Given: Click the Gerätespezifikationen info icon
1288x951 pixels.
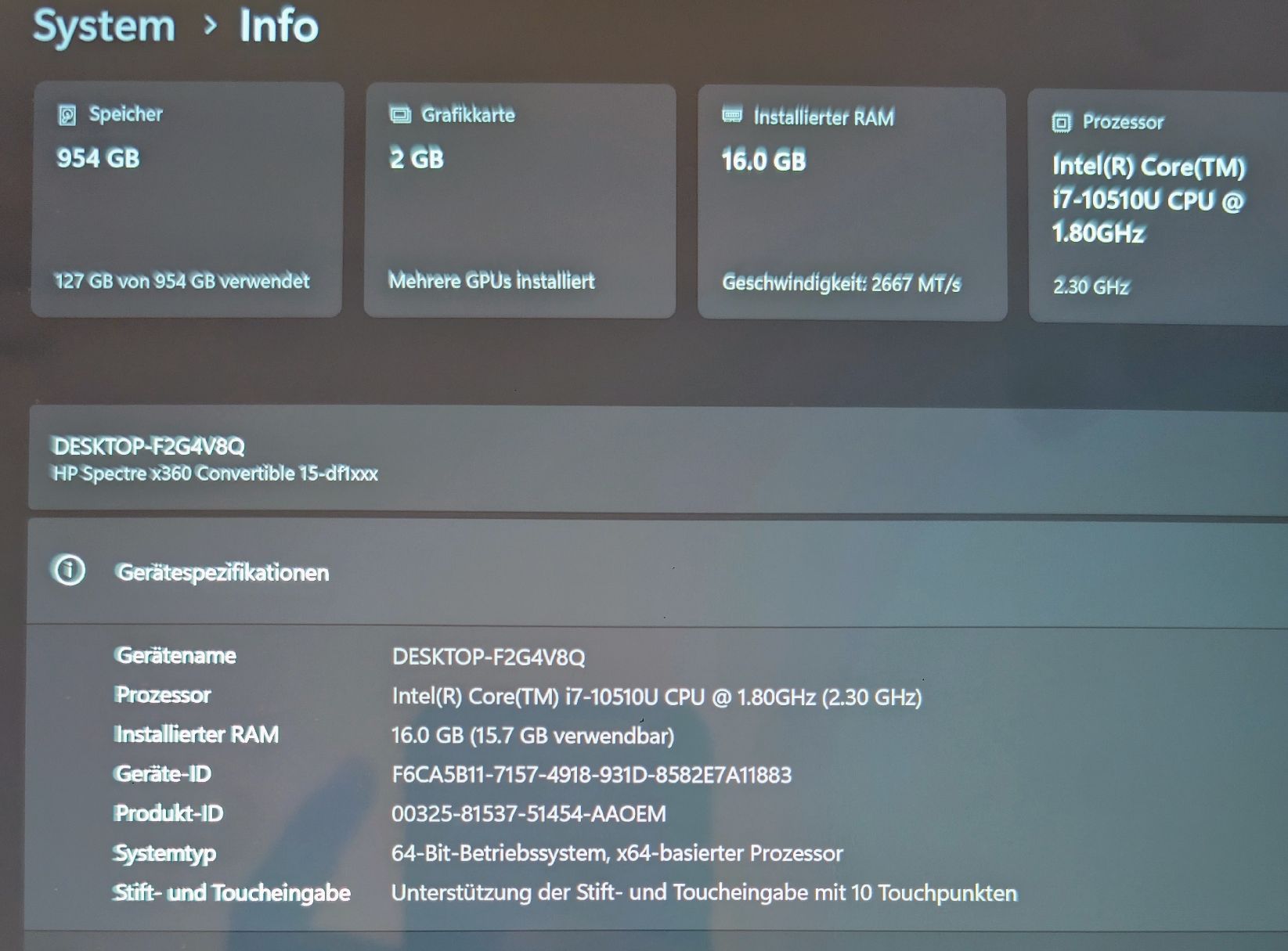Looking at the screenshot, I should [68, 570].
